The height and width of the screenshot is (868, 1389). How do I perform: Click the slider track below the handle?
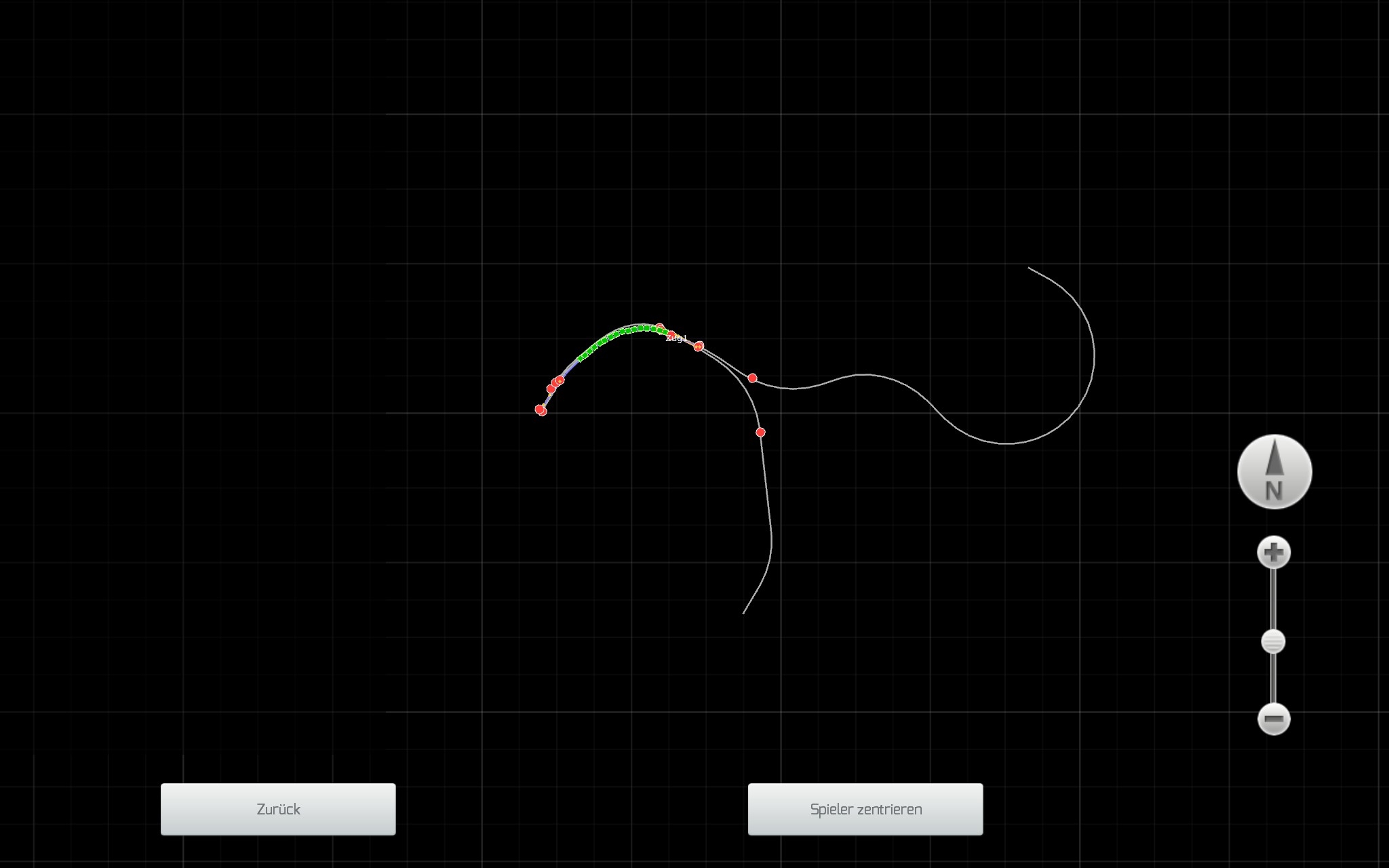click(1273, 678)
